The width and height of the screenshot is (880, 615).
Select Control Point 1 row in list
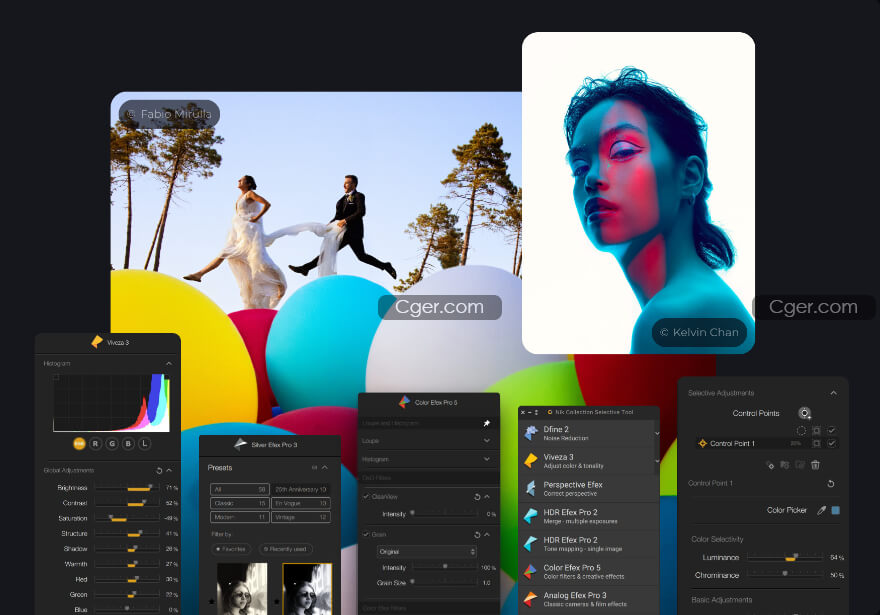coord(767,443)
